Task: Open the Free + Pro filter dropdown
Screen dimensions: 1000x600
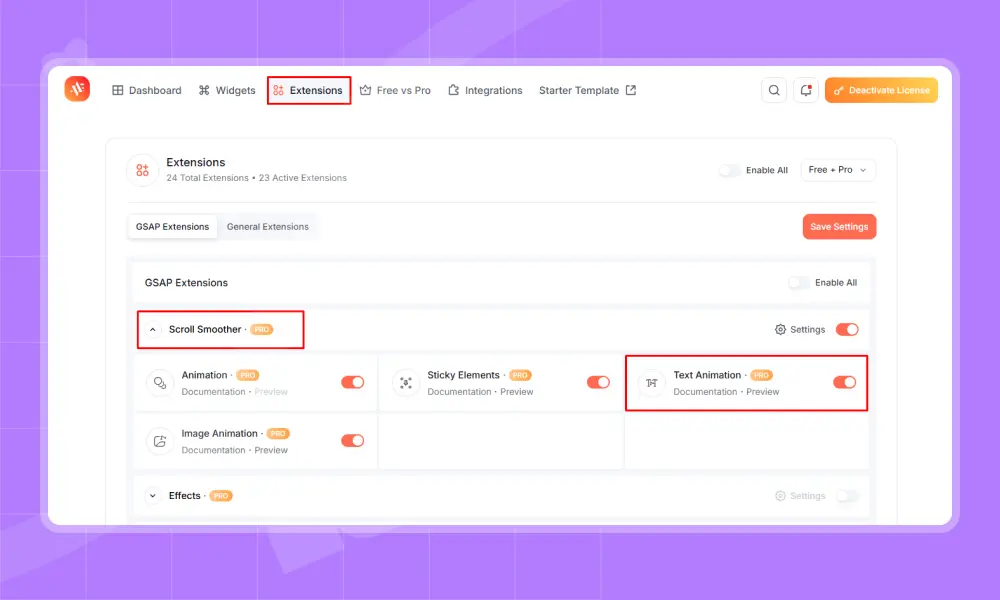Action: [838, 170]
